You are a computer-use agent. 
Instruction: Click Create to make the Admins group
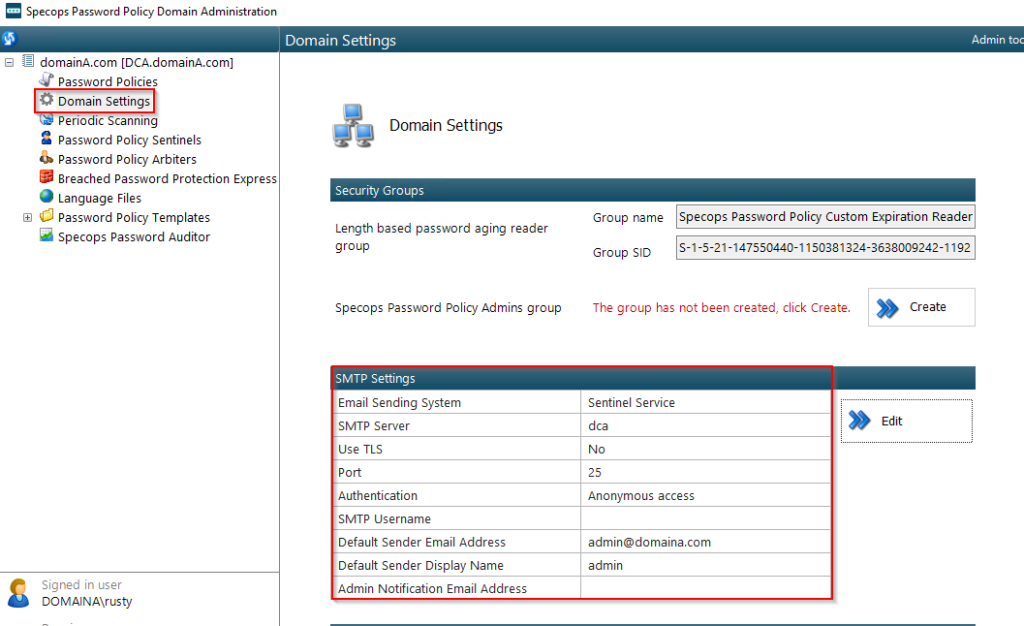click(921, 307)
